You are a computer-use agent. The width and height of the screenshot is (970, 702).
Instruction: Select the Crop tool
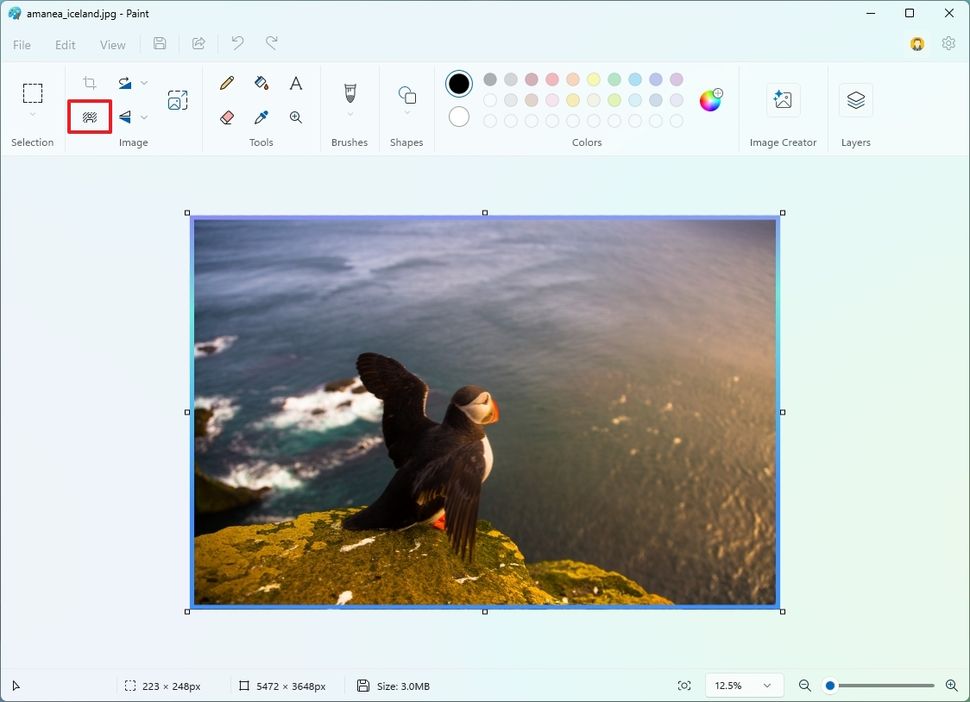[x=90, y=83]
